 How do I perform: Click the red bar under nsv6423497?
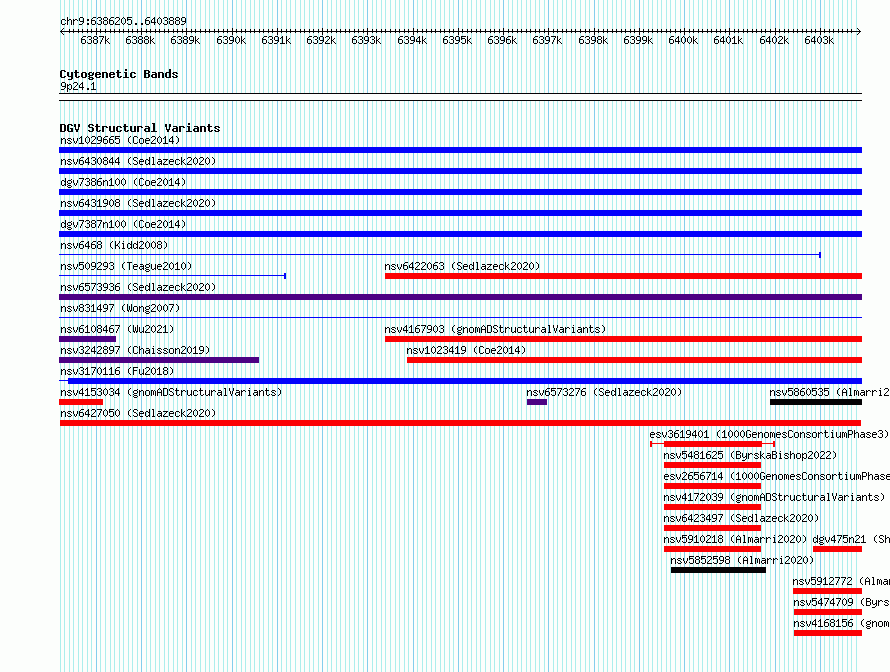pyautogui.click(x=712, y=528)
